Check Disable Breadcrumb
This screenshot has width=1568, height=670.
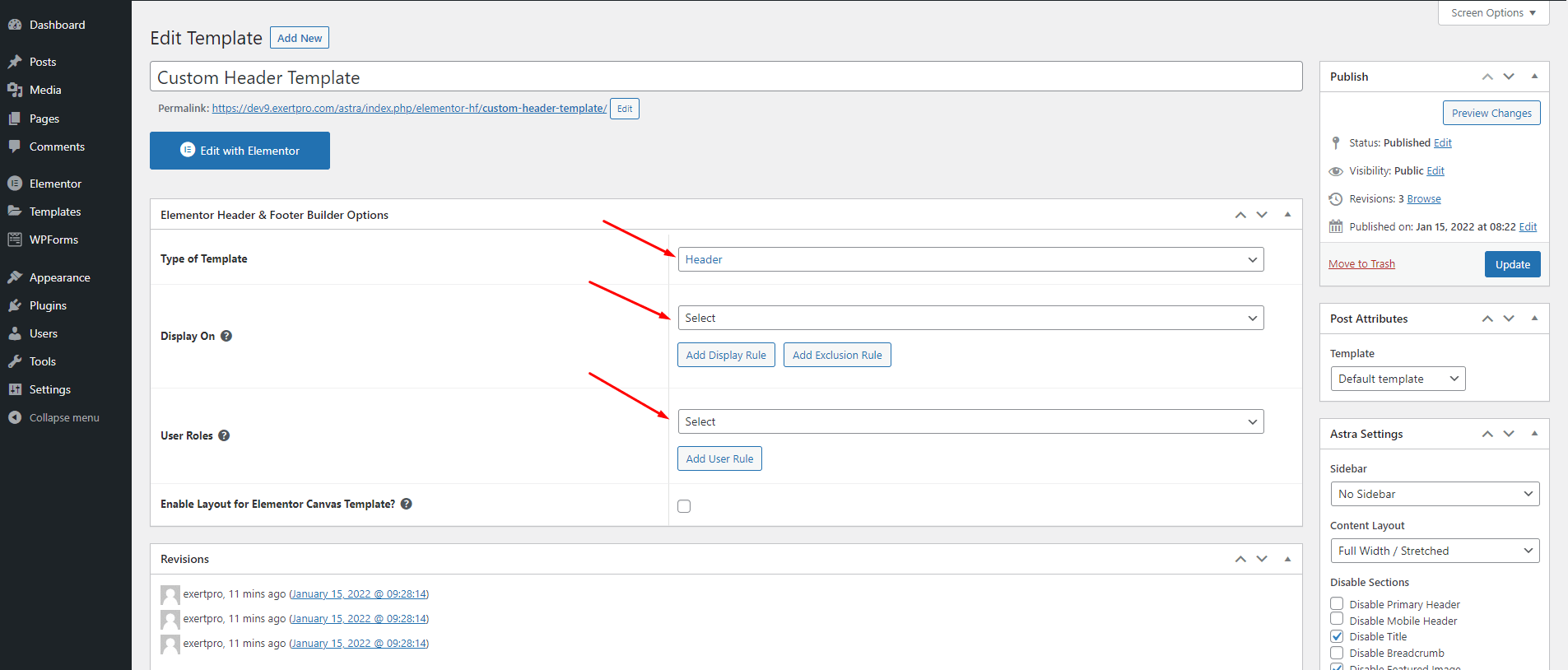click(x=1337, y=653)
